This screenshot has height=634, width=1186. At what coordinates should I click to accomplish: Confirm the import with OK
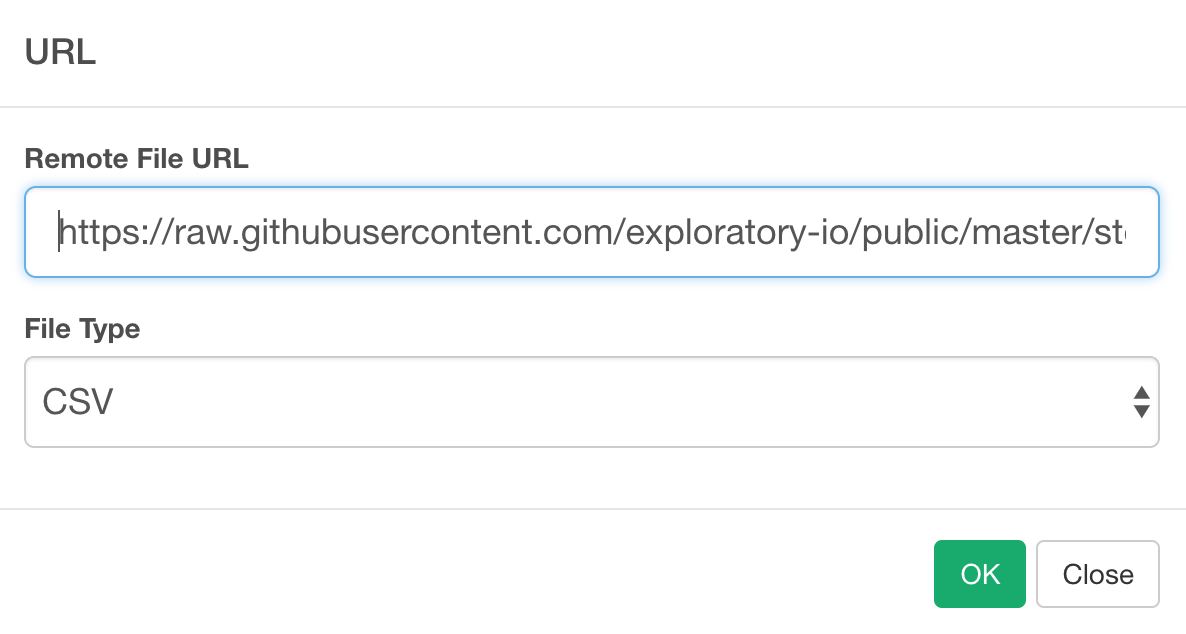tap(980, 573)
